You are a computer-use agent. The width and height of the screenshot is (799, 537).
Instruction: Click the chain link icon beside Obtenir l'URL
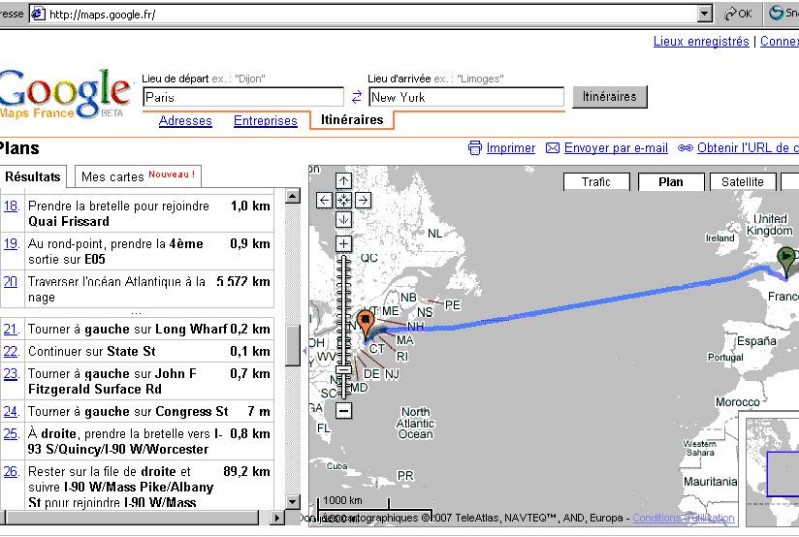[685, 148]
